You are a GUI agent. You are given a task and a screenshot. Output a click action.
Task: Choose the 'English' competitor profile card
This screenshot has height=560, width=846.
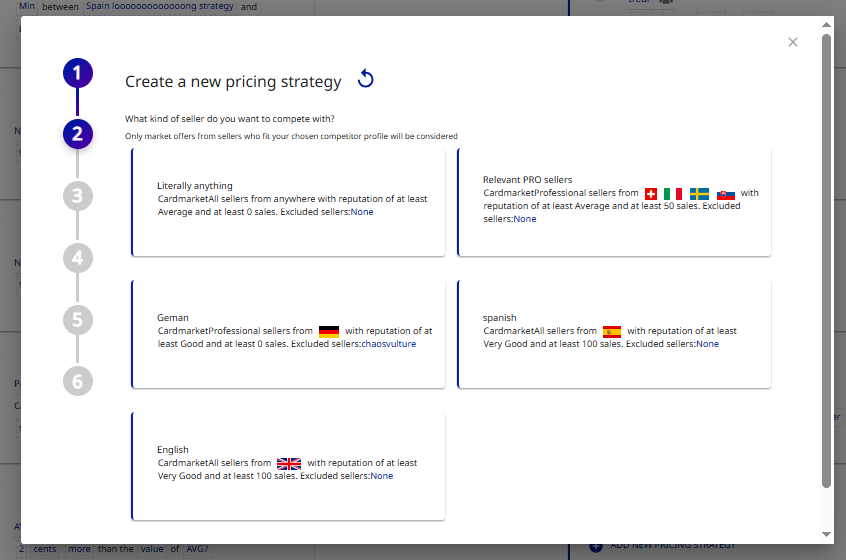point(288,466)
